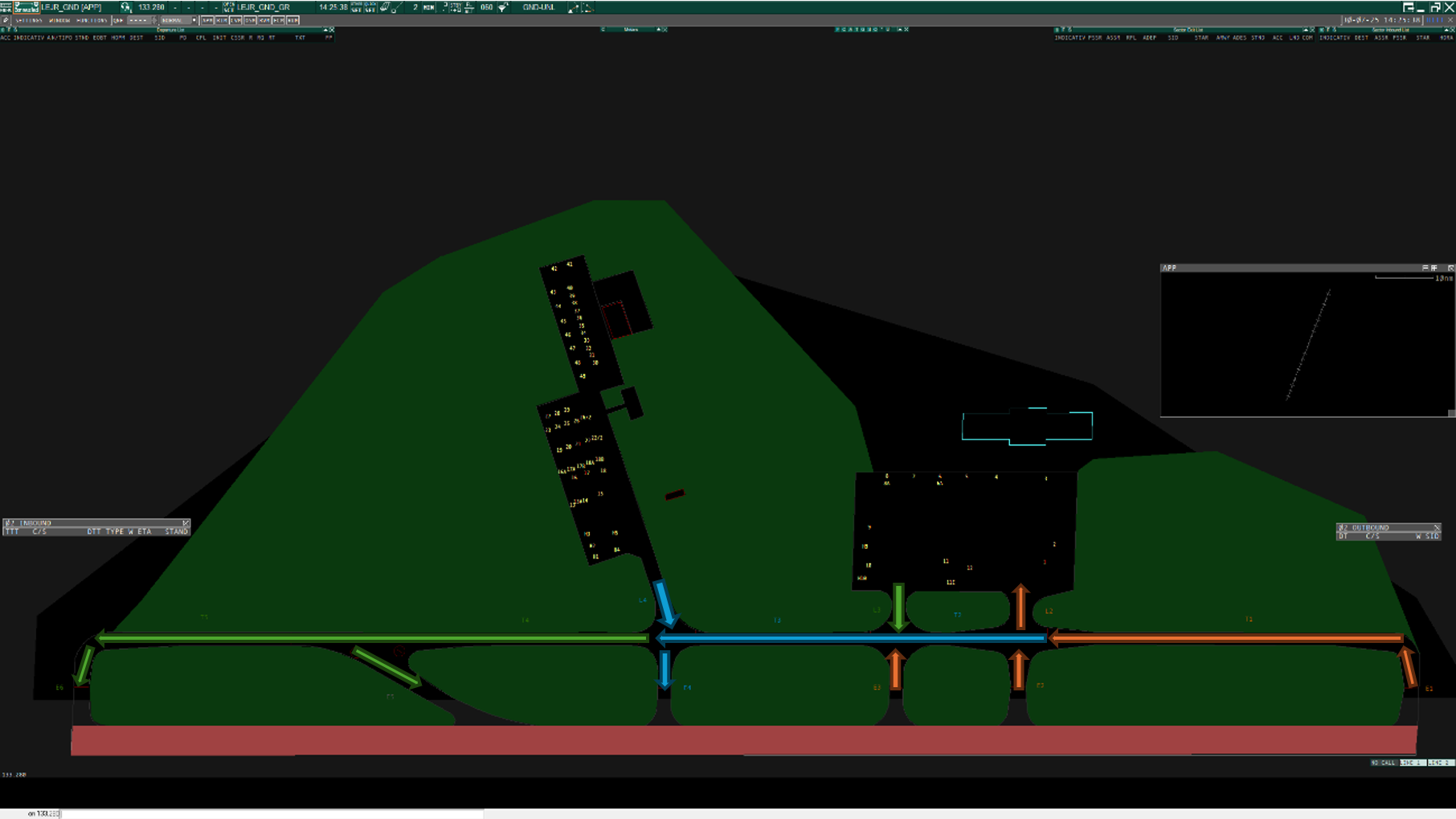Close the INBOUND list window
Image resolution: width=1456 pixels, height=819 pixels.
click(x=186, y=523)
